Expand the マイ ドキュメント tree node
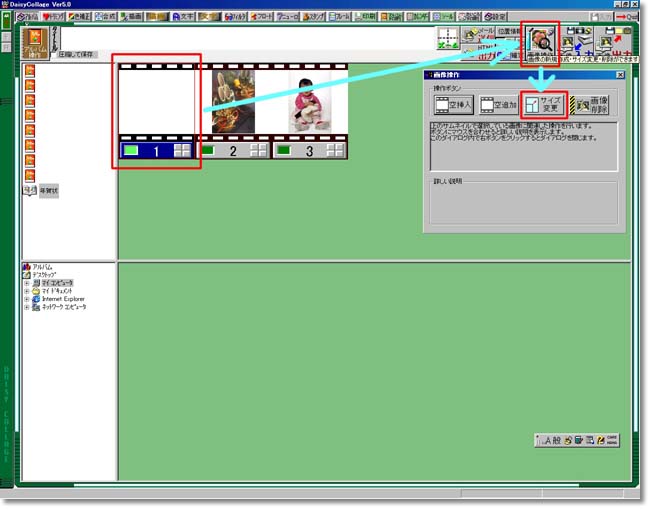 27,291
